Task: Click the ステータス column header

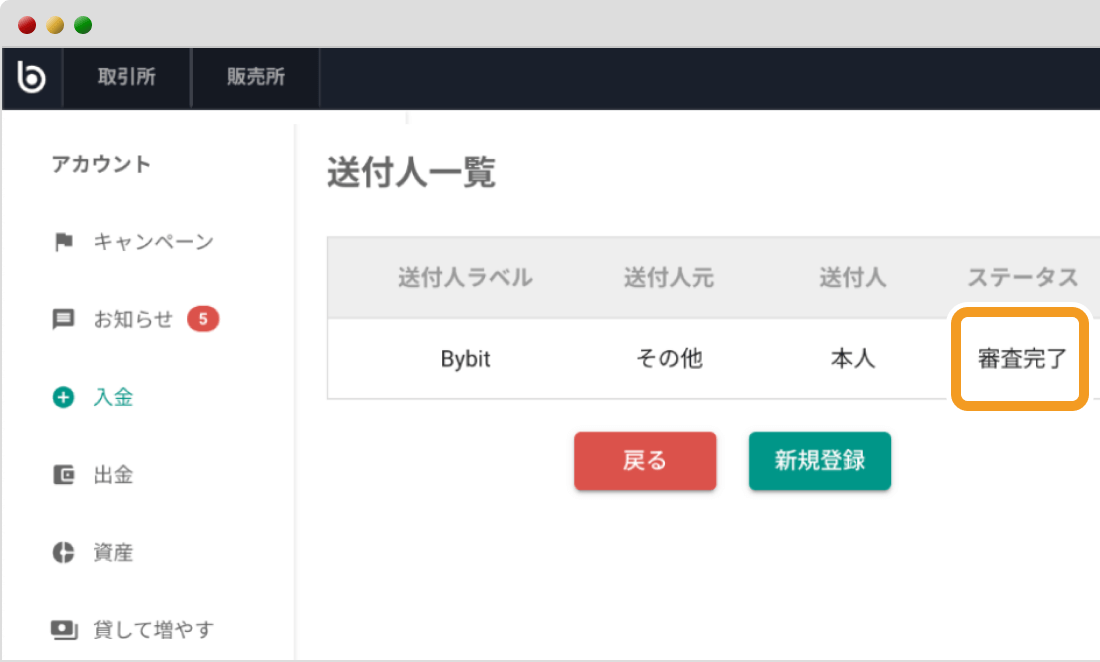Action: pos(1022,278)
